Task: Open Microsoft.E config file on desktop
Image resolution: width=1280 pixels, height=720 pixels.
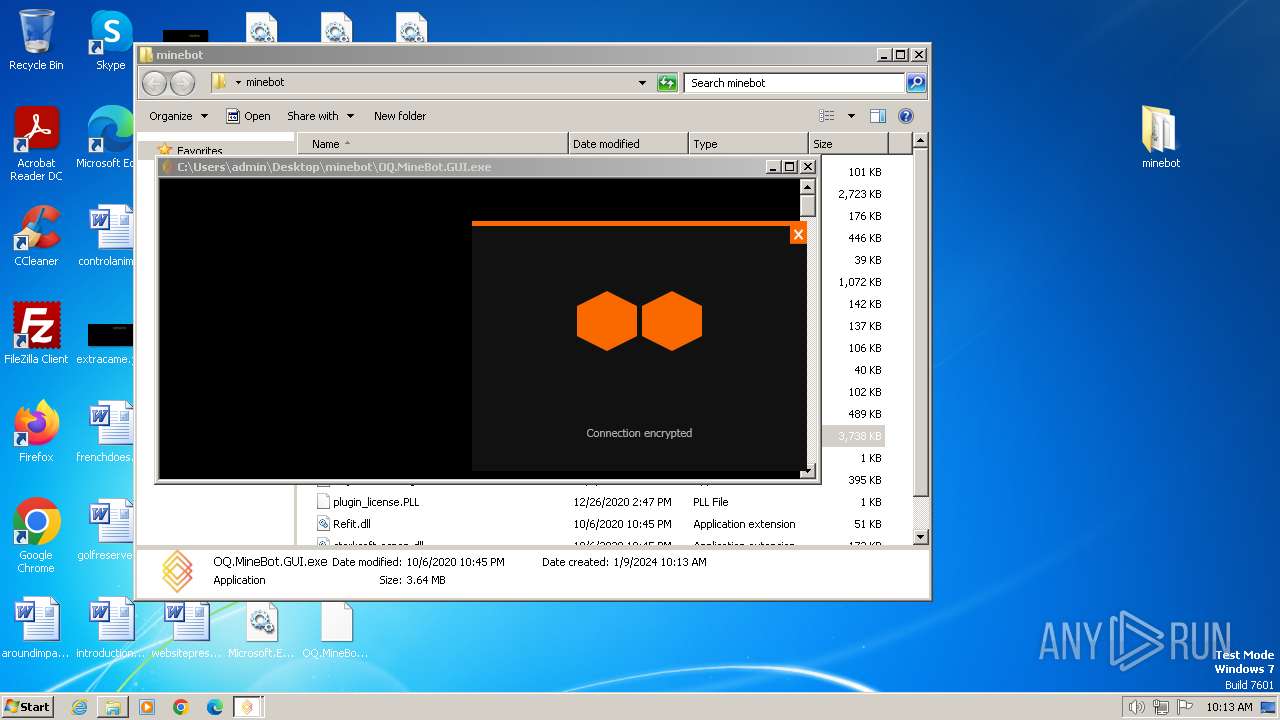Action: click(261, 628)
